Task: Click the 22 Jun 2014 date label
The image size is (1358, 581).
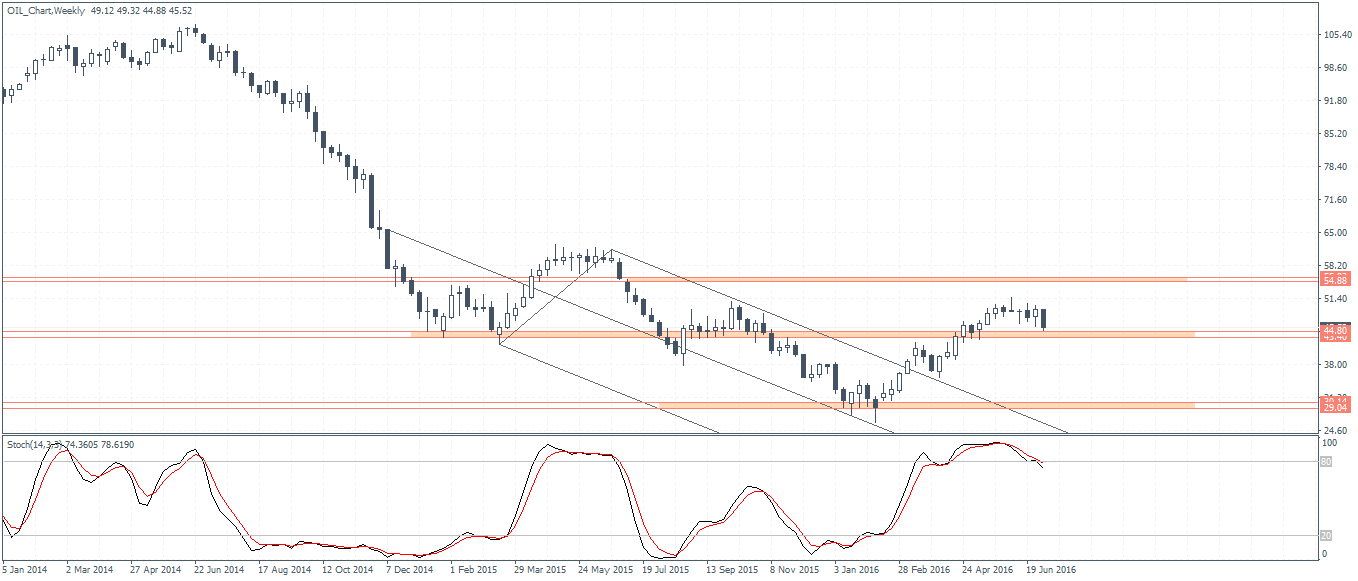Action: [x=218, y=570]
